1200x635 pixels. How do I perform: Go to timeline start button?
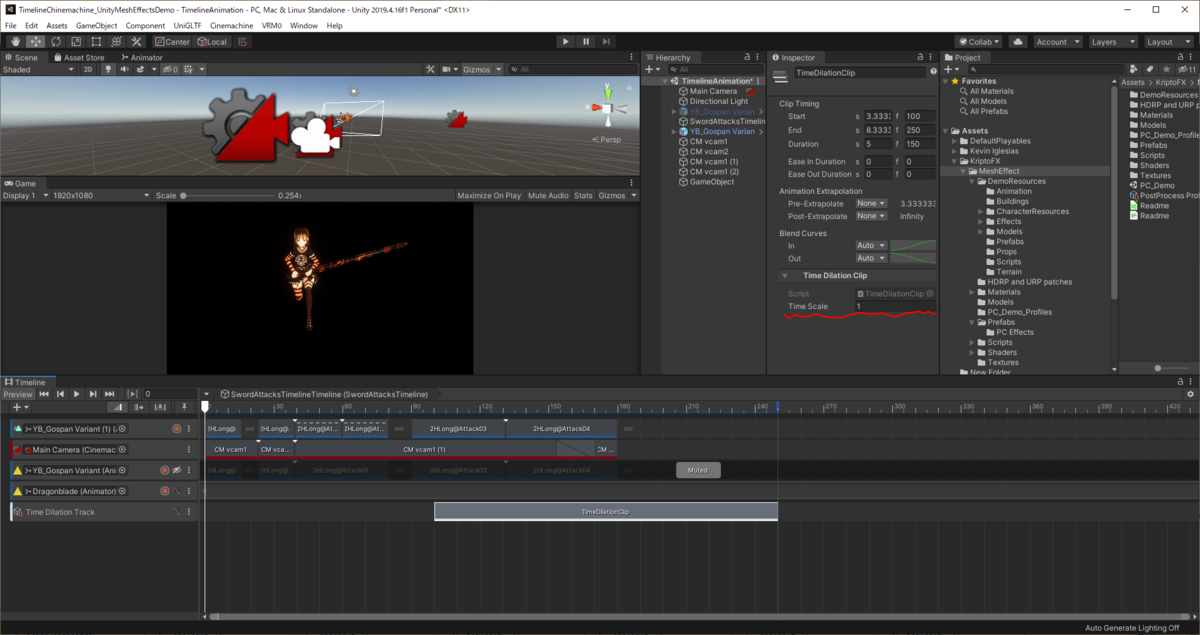click(44, 394)
